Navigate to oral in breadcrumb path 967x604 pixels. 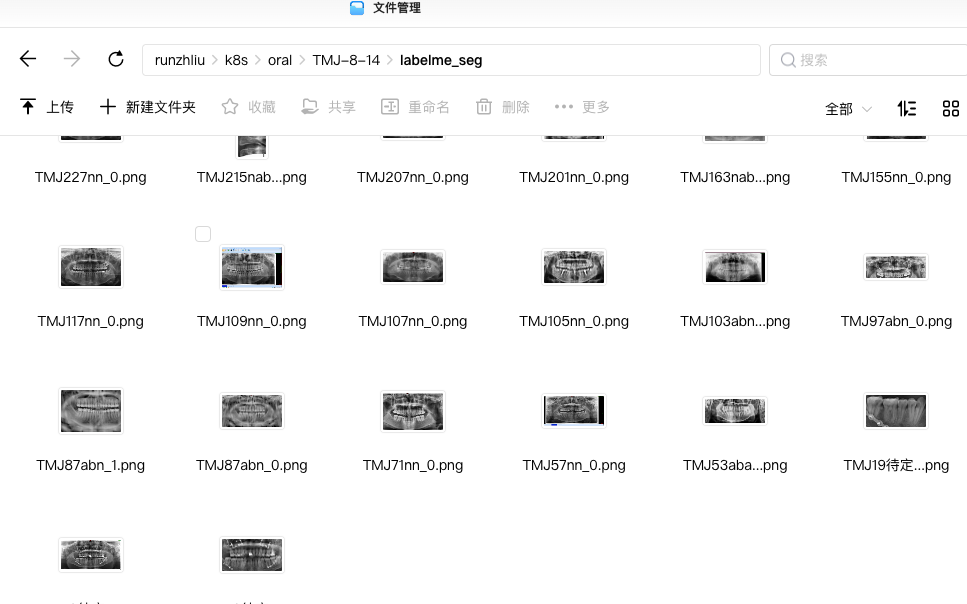click(279, 60)
